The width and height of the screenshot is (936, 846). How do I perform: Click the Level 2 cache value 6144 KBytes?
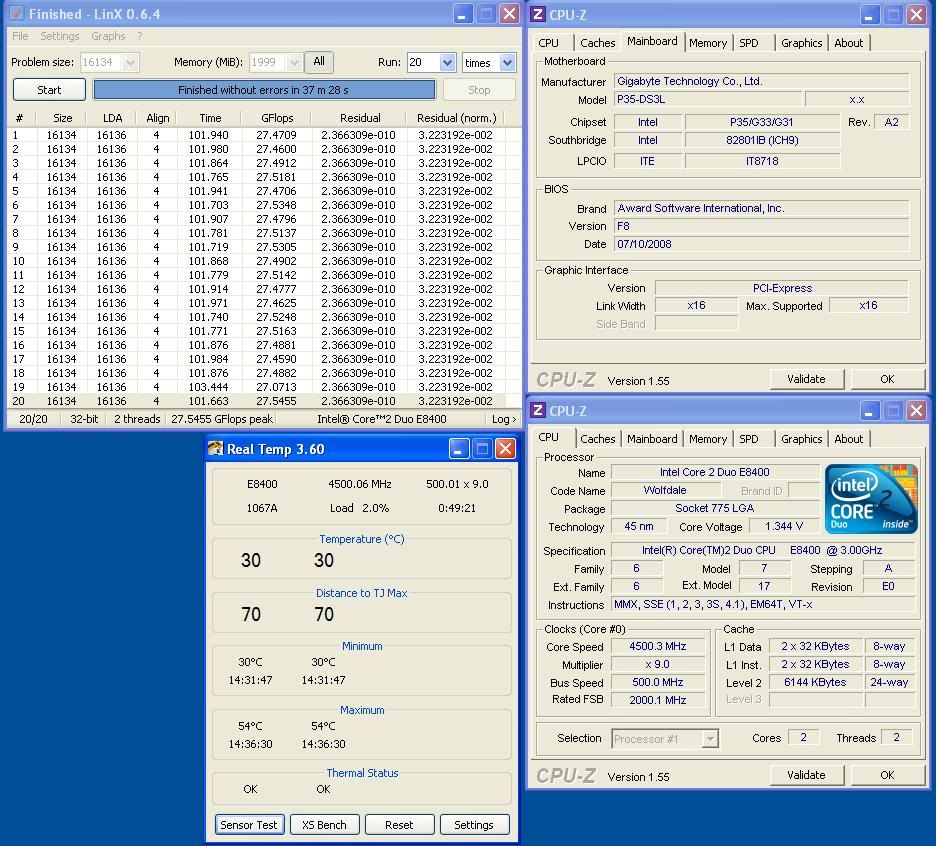tap(815, 682)
